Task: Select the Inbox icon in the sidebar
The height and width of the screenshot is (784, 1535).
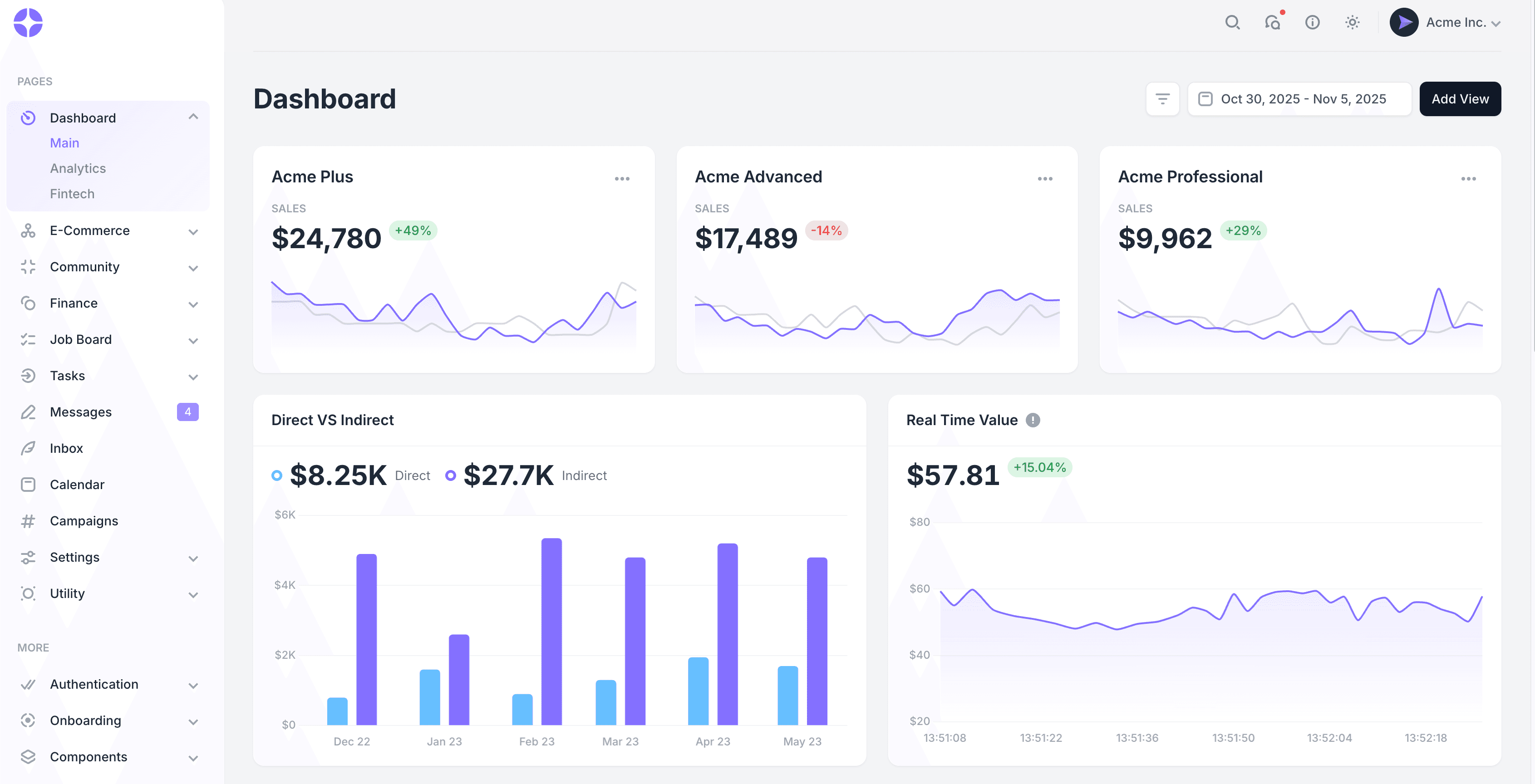Action: click(x=28, y=448)
